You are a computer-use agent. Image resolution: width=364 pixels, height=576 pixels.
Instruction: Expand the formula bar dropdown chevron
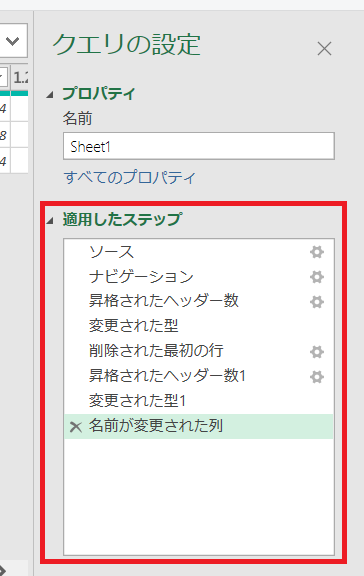point(13,41)
